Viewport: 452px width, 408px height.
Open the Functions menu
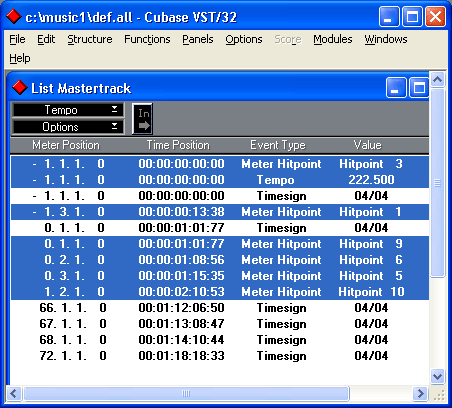tap(147, 39)
